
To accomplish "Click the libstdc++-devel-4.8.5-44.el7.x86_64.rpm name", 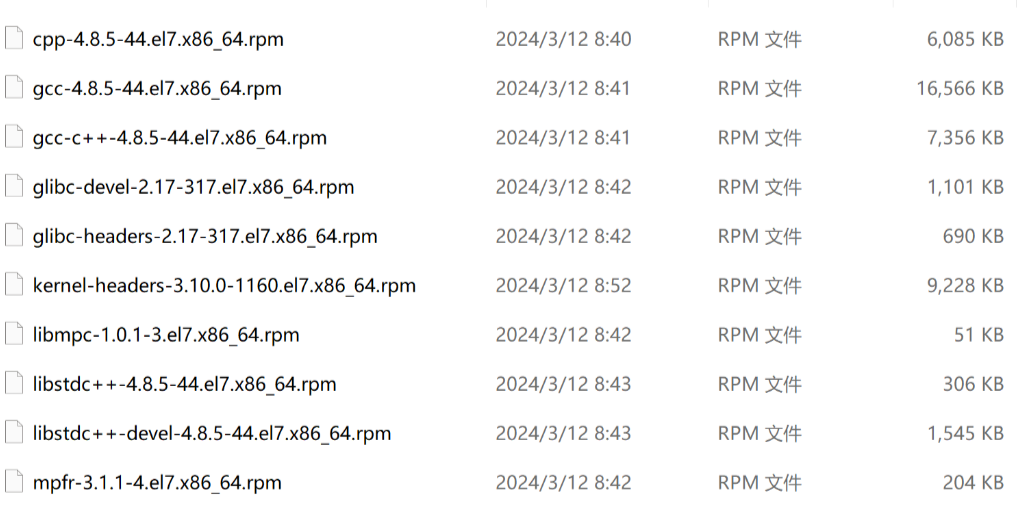I will point(212,434).
